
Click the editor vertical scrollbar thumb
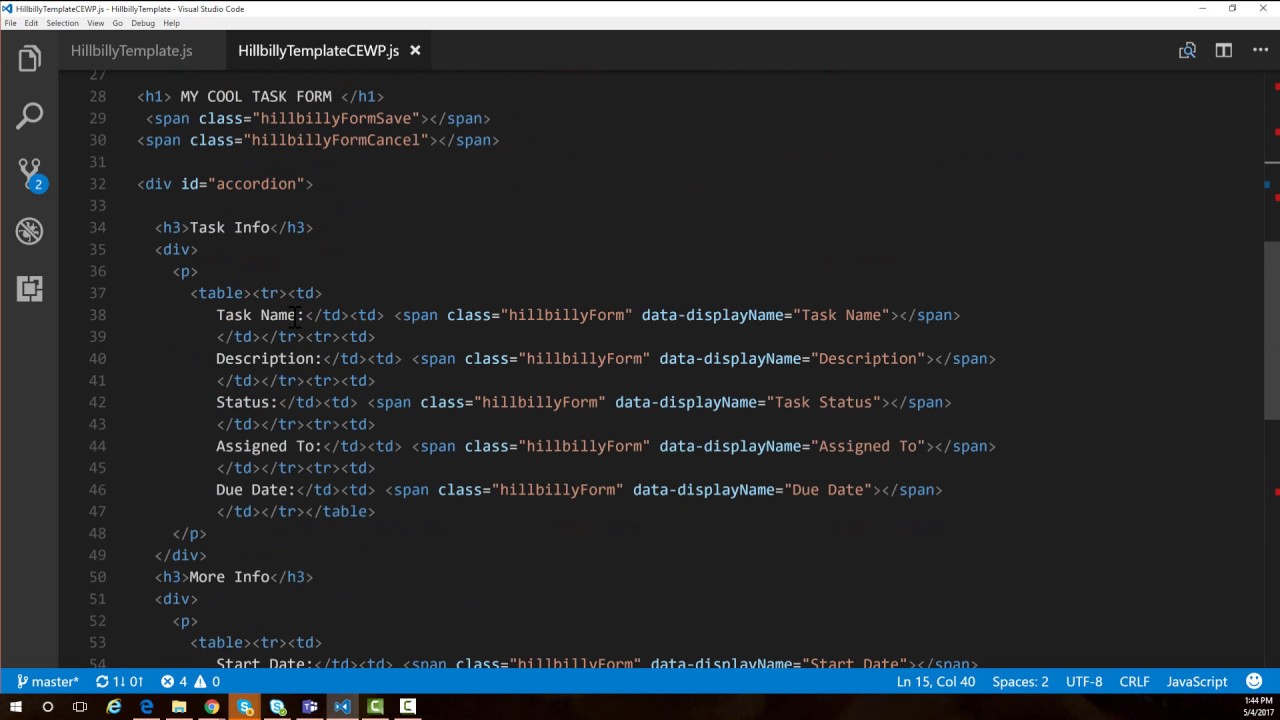1272,330
